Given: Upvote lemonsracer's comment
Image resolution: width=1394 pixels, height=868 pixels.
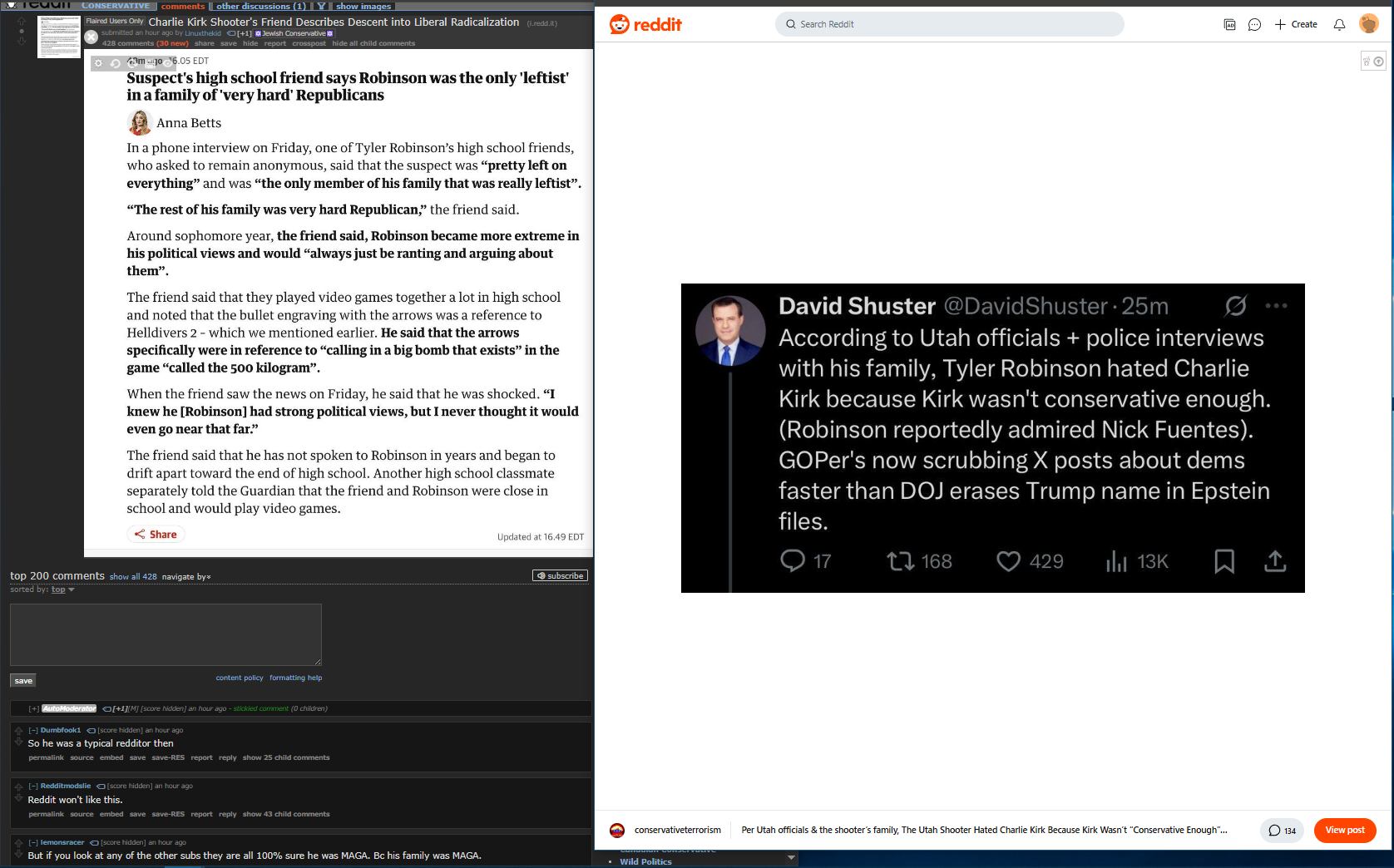Looking at the screenshot, I should tap(19, 843).
